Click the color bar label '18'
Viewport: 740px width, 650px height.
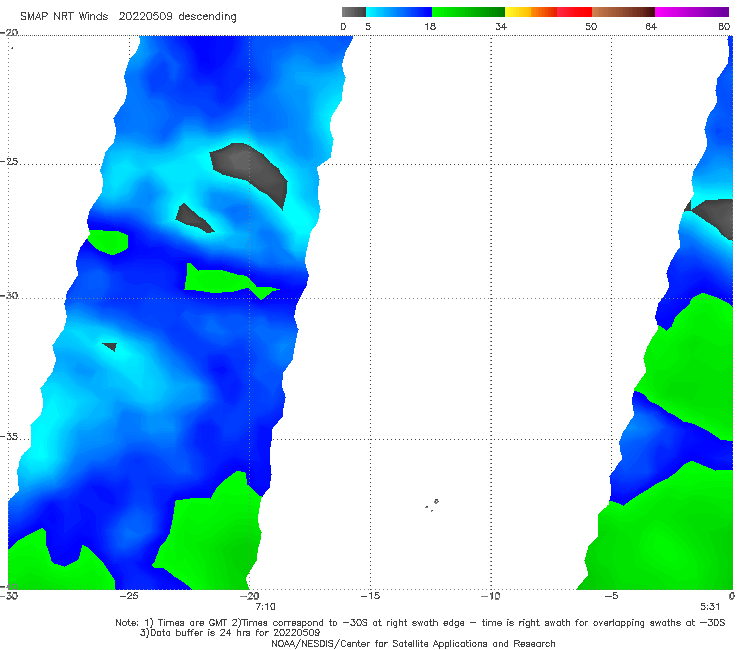pyautogui.click(x=430, y=27)
